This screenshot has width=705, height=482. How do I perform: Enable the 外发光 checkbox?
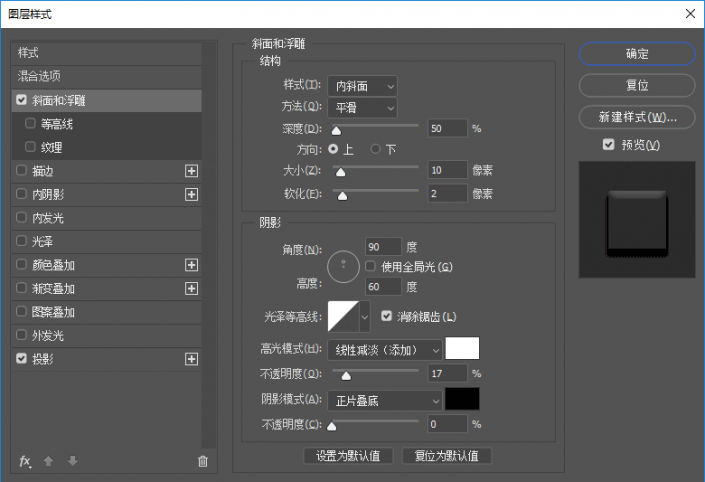click(21, 335)
